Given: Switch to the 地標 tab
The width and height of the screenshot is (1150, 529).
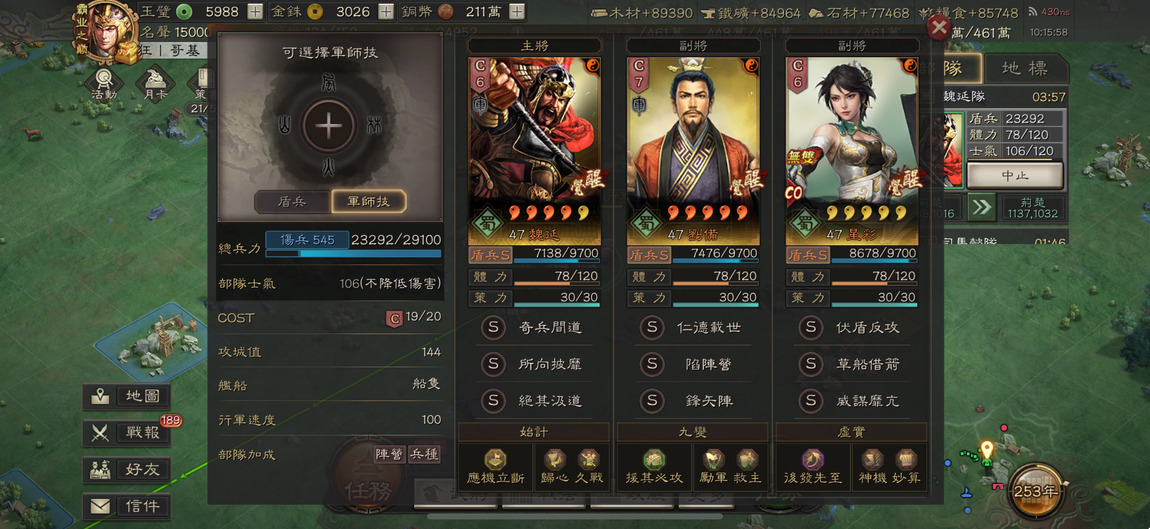Looking at the screenshot, I should point(1025,69).
